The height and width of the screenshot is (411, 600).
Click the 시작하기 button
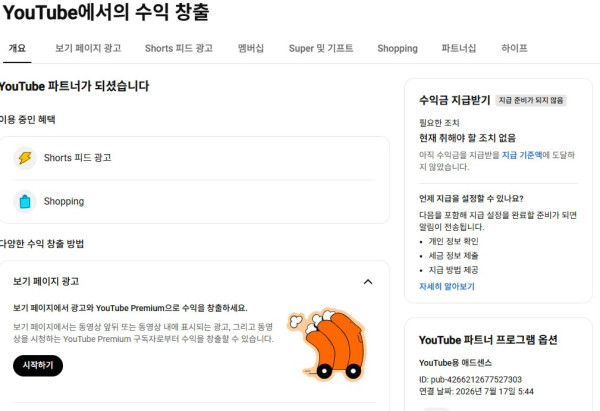pos(38,365)
